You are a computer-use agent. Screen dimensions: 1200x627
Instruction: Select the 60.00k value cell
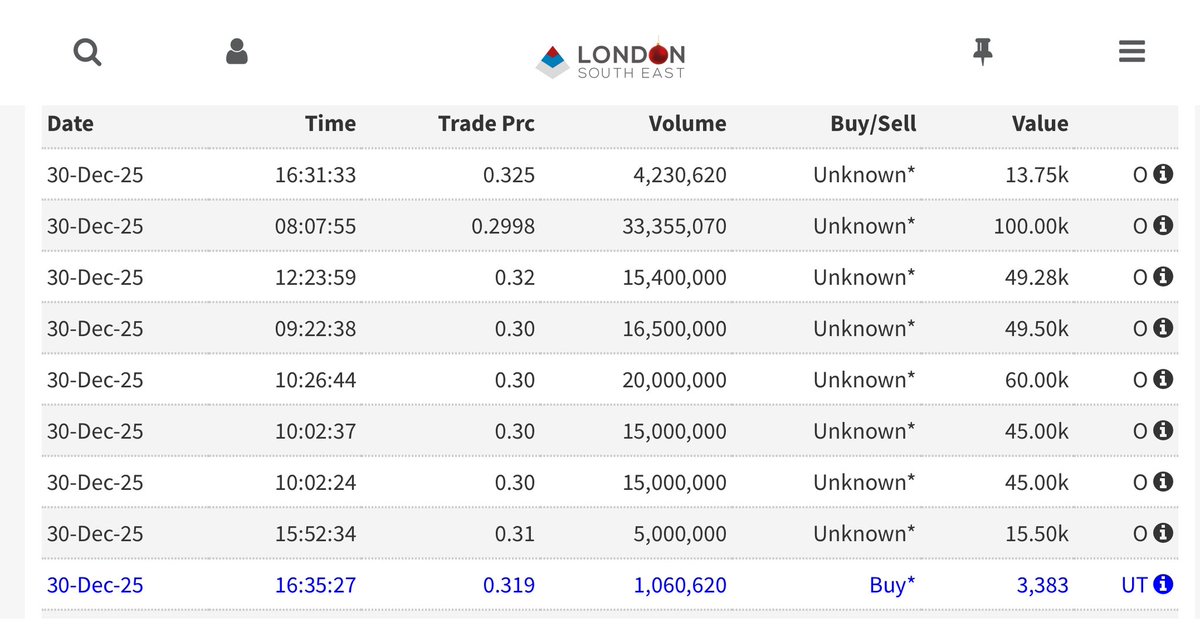tap(1037, 380)
